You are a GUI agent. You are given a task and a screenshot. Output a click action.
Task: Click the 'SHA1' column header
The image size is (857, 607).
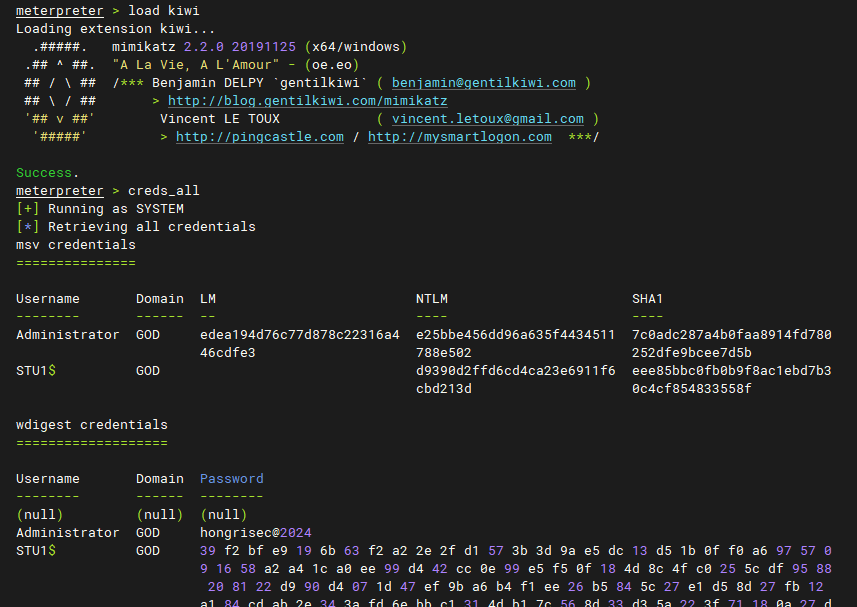pos(648,299)
